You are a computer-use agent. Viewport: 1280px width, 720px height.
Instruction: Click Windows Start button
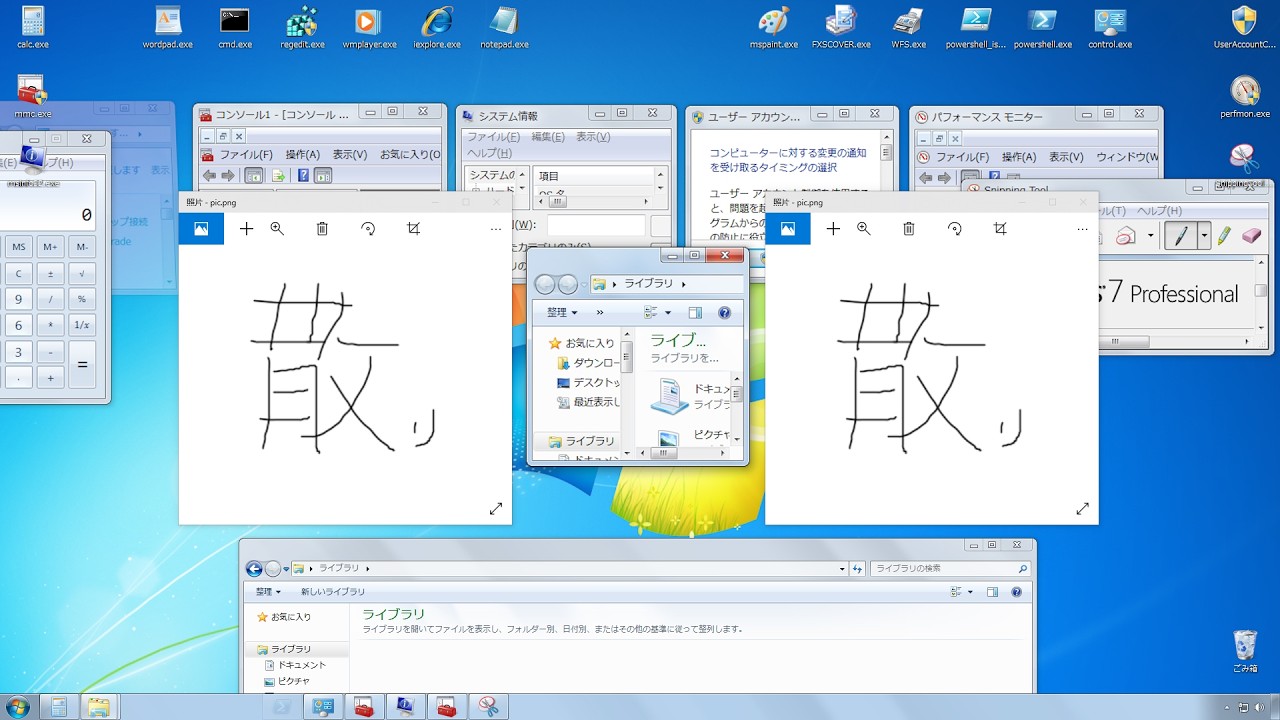[x=17, y=706]
